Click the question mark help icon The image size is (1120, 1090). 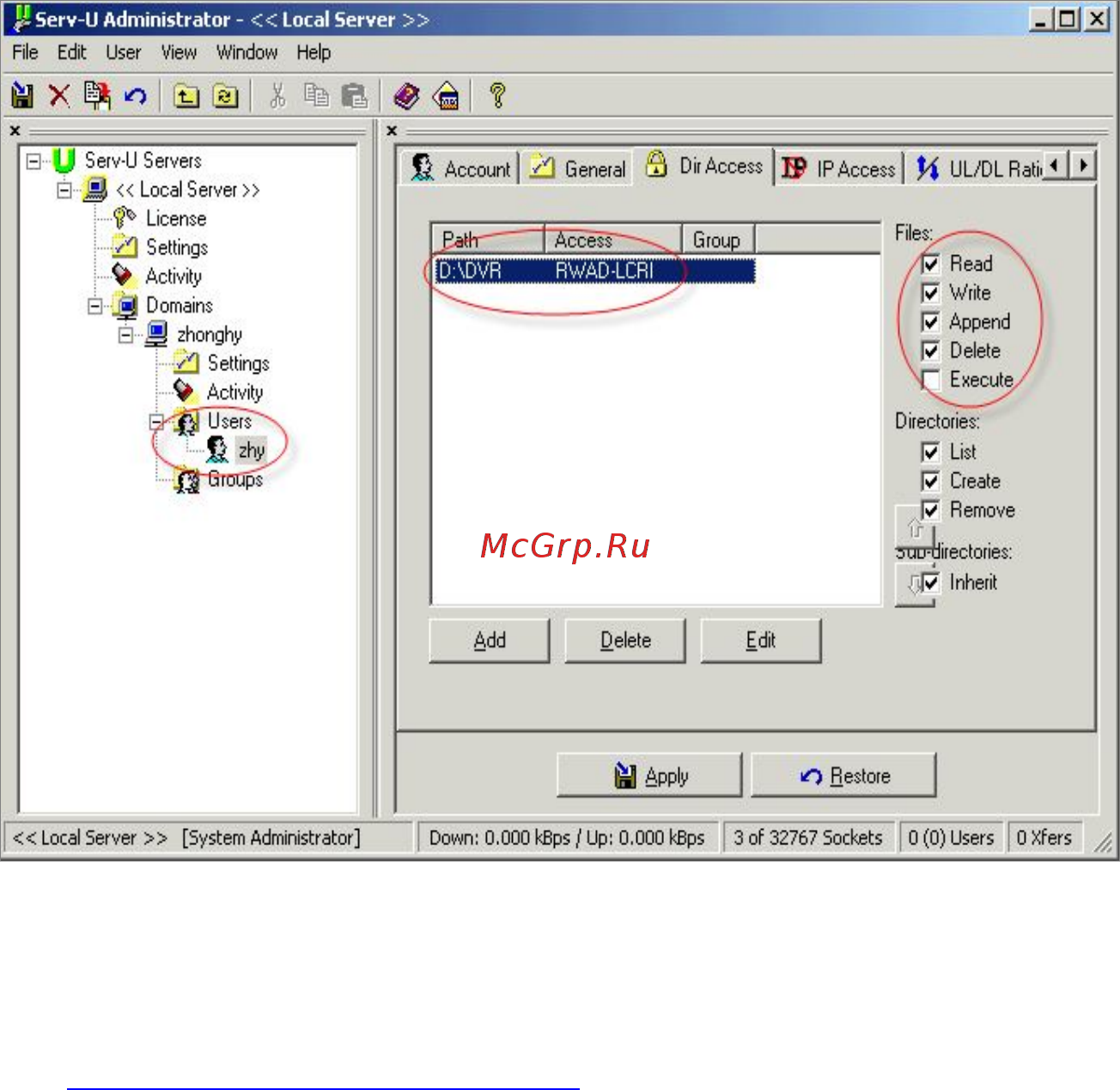(x=497, y=95)
